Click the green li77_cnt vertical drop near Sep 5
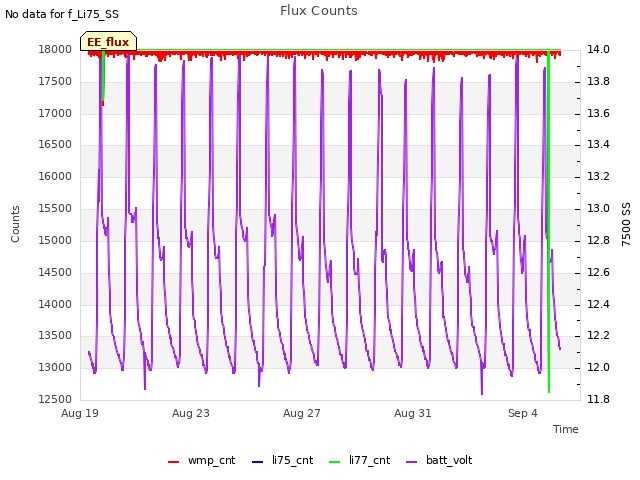The width and height of the screenshot is (640, 480). pos(549,222)
